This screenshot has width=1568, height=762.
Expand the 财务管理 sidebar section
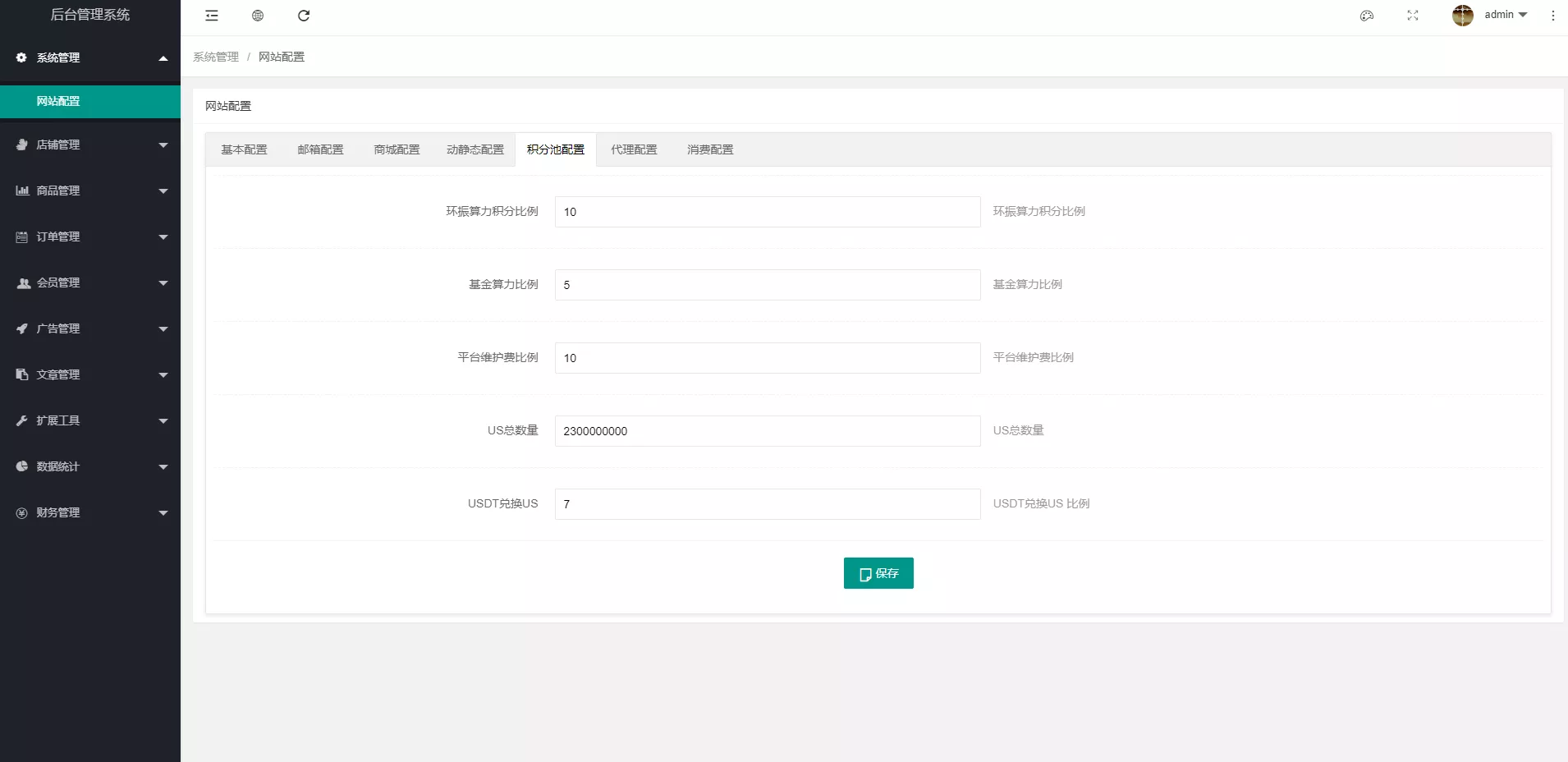coord(90,512)
